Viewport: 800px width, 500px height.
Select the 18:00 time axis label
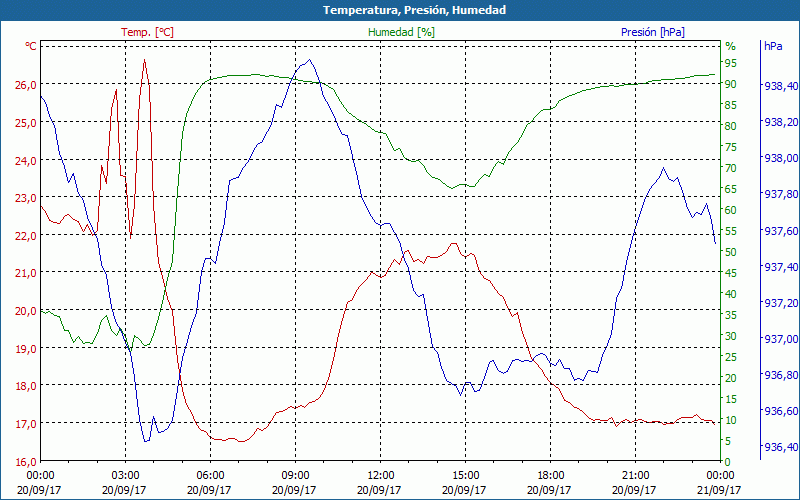tap(550, 476)
